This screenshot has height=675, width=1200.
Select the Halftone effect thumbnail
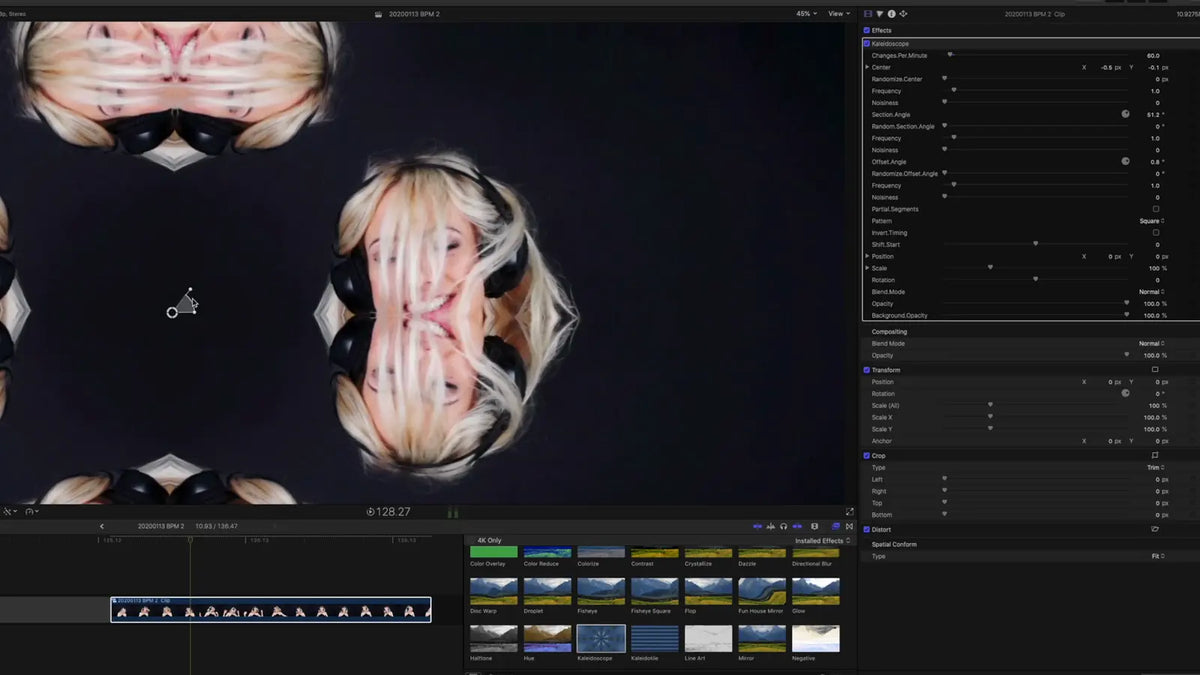494,639
